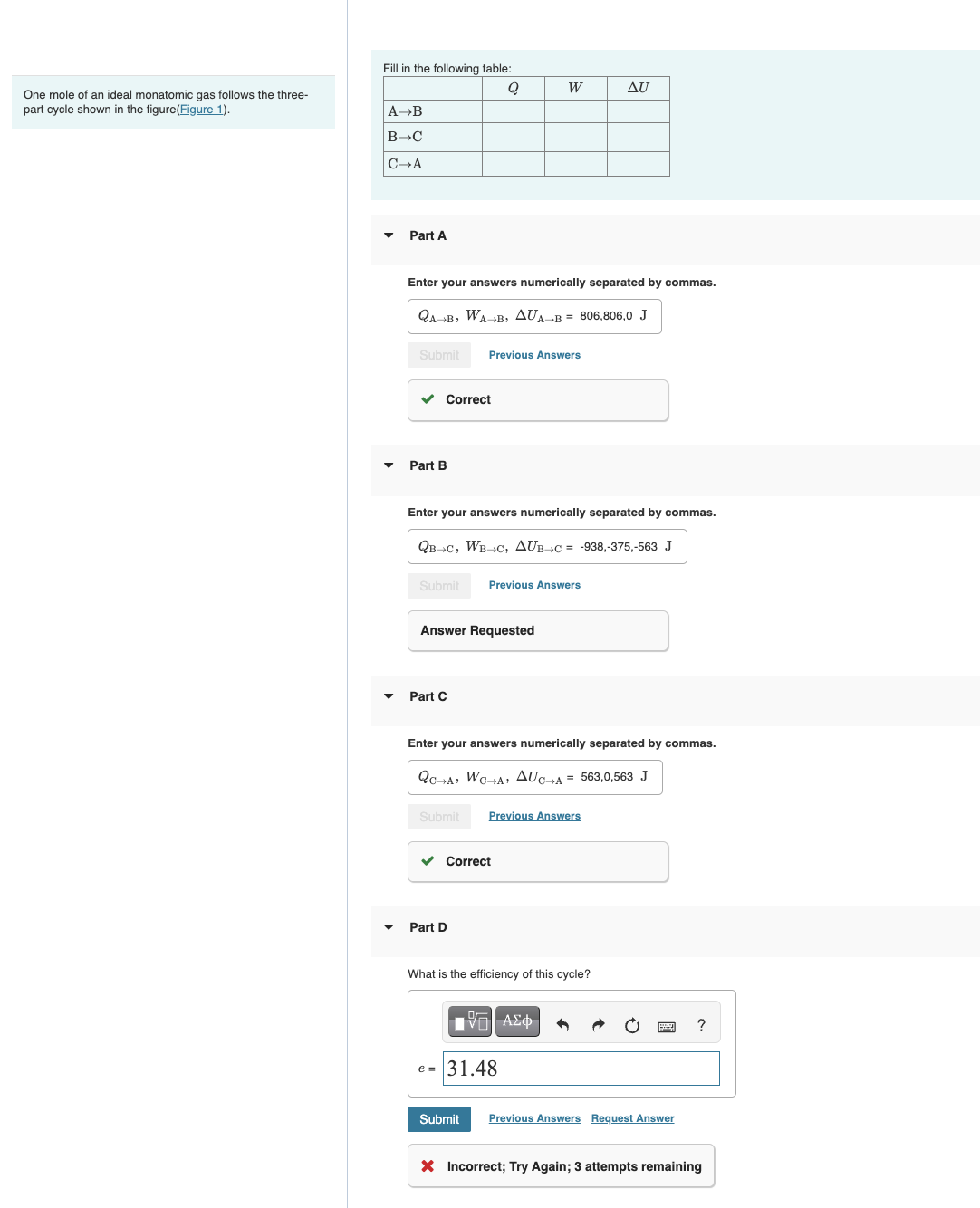Image resolution: width=980 pixels, height=1208 pixels.
Task: View Previous Answers for Part C
Action: [534, 816]
